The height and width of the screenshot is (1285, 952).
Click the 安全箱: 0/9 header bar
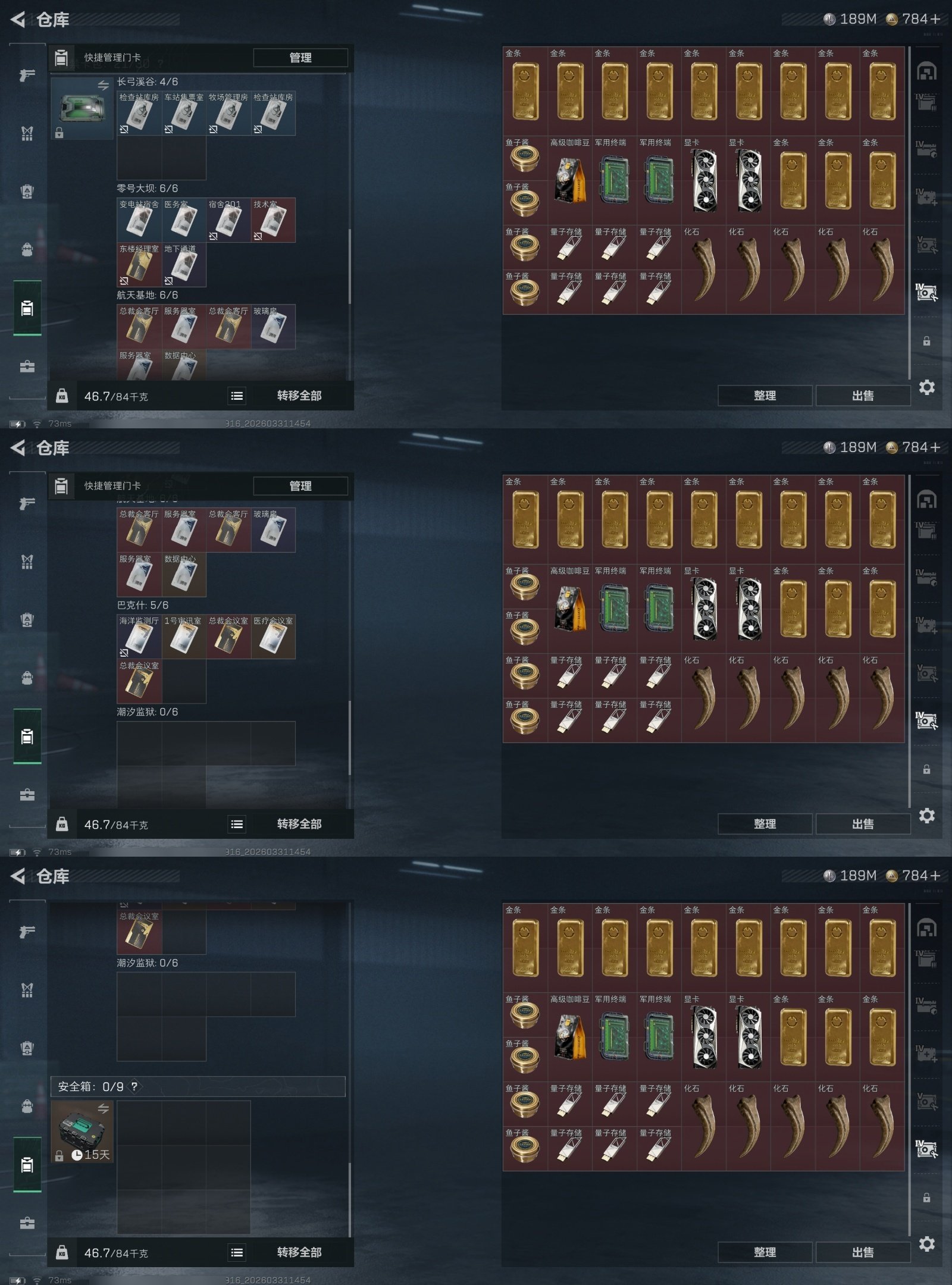(x=198, y=1086)
